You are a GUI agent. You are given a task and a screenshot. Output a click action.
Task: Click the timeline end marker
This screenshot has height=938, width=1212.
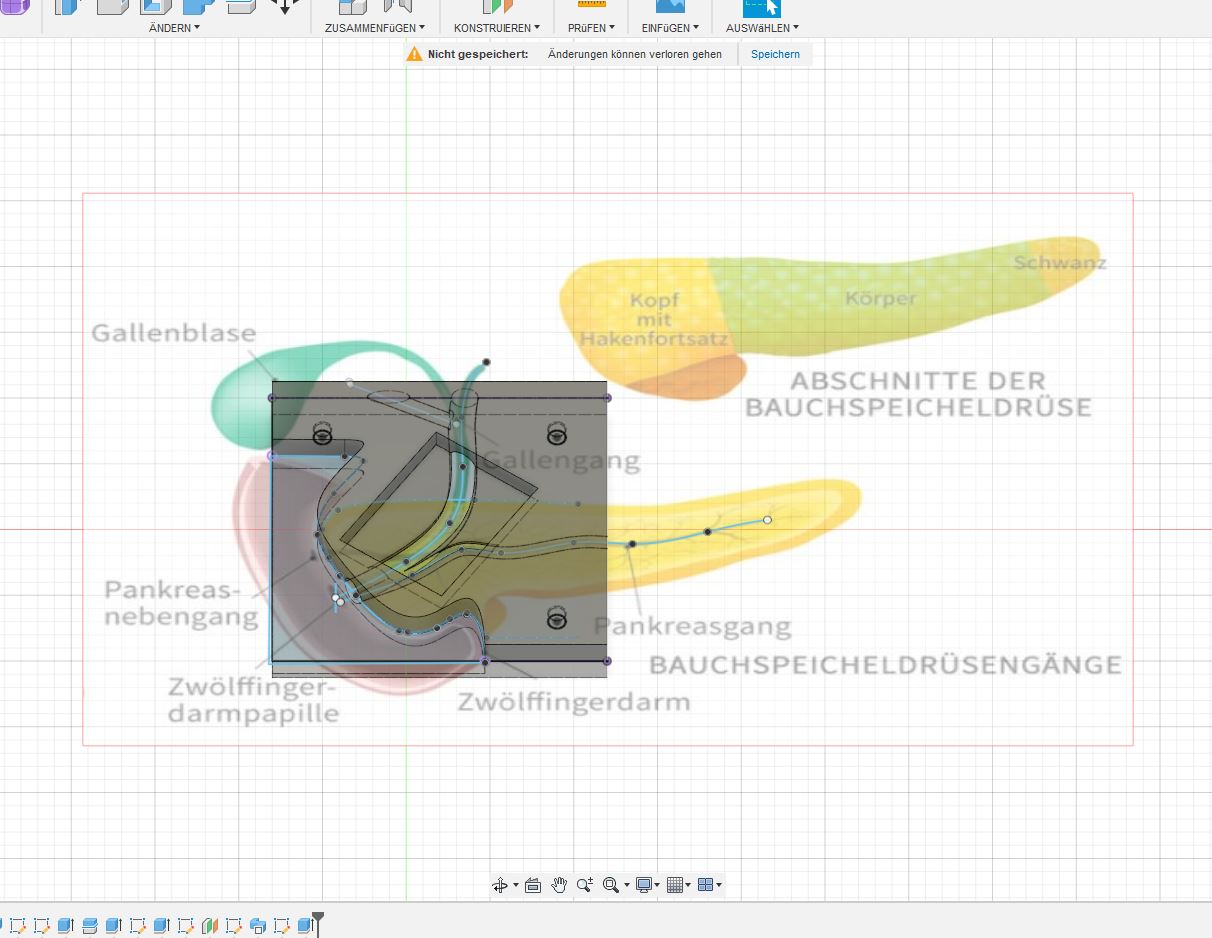click(318, 922)
